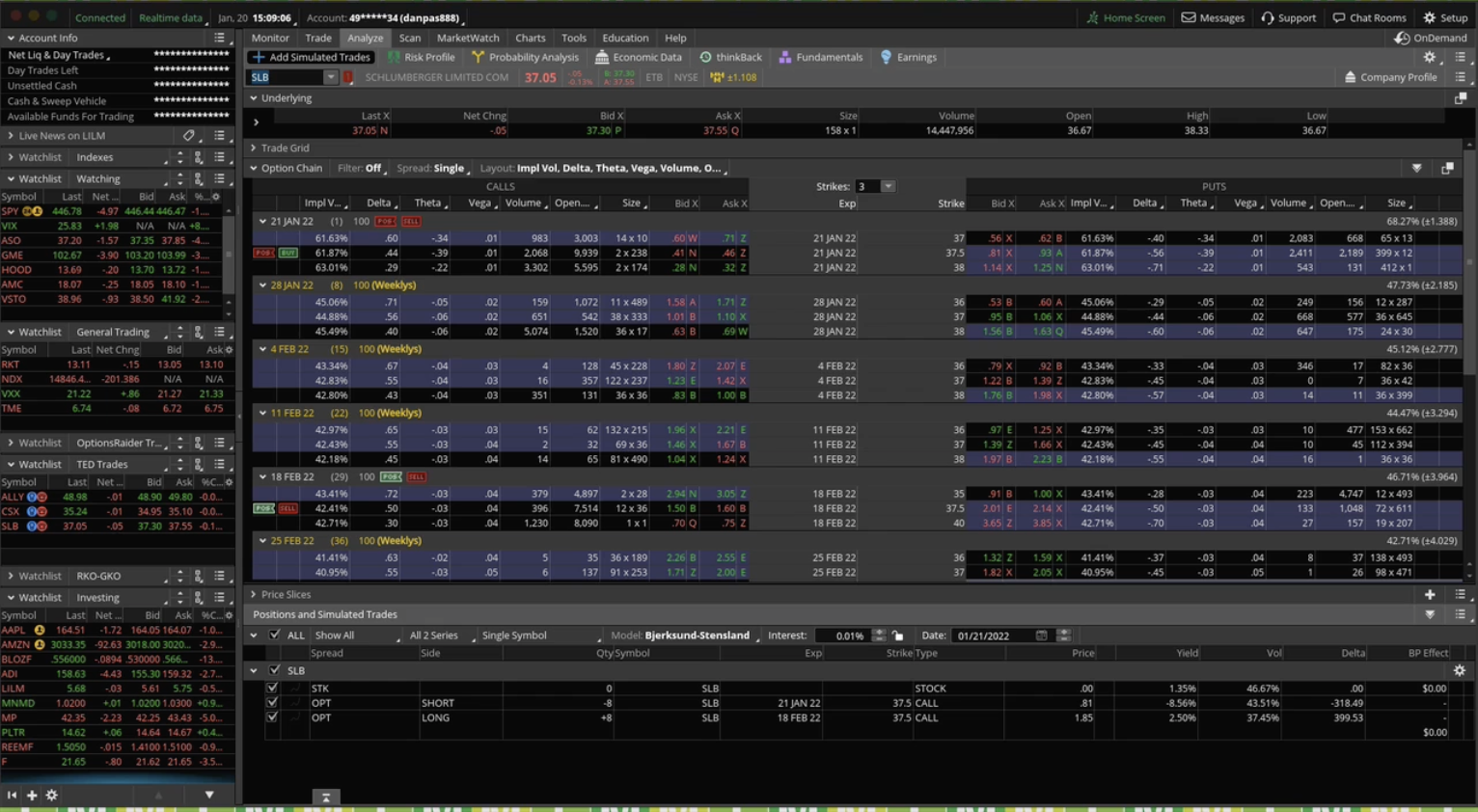Click the Date field stepper arrows

(x=1064, y=636)
